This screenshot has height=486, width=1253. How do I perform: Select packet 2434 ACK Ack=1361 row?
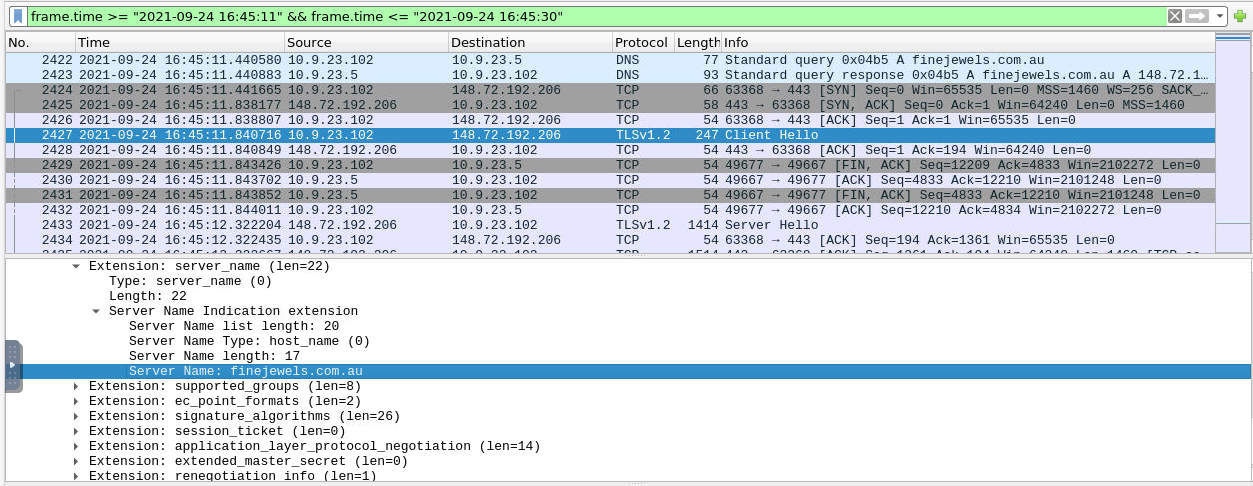[609, 240]
